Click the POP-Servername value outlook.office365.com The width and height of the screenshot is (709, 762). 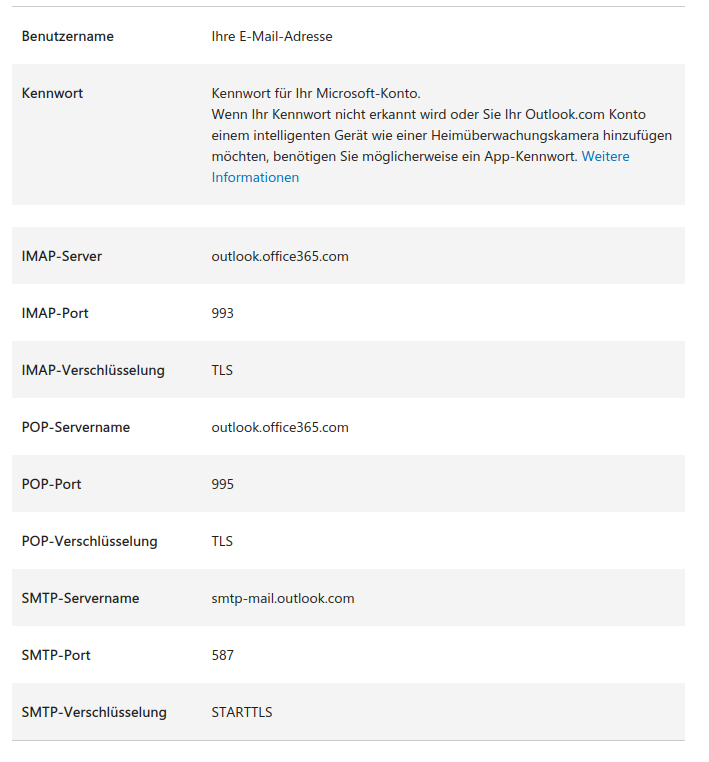coord(280,427)
